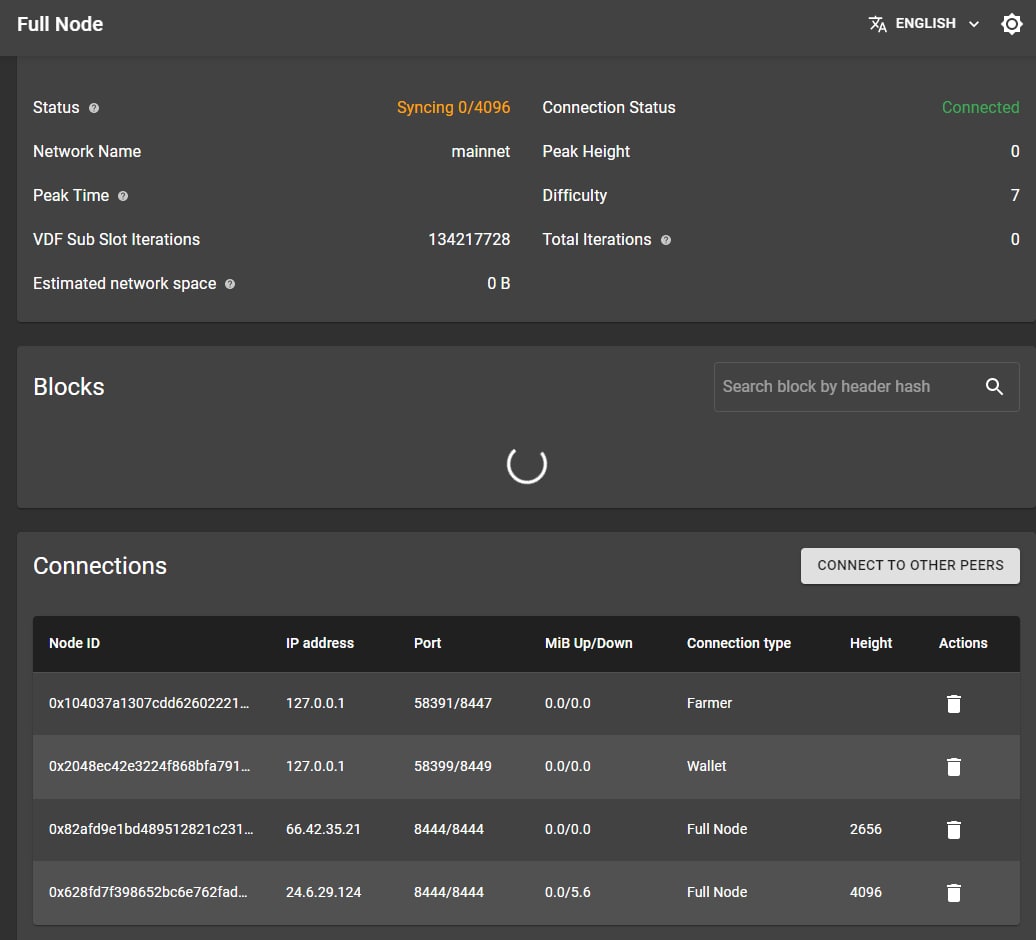Click the Blocks section heading

tap(69, 386)
